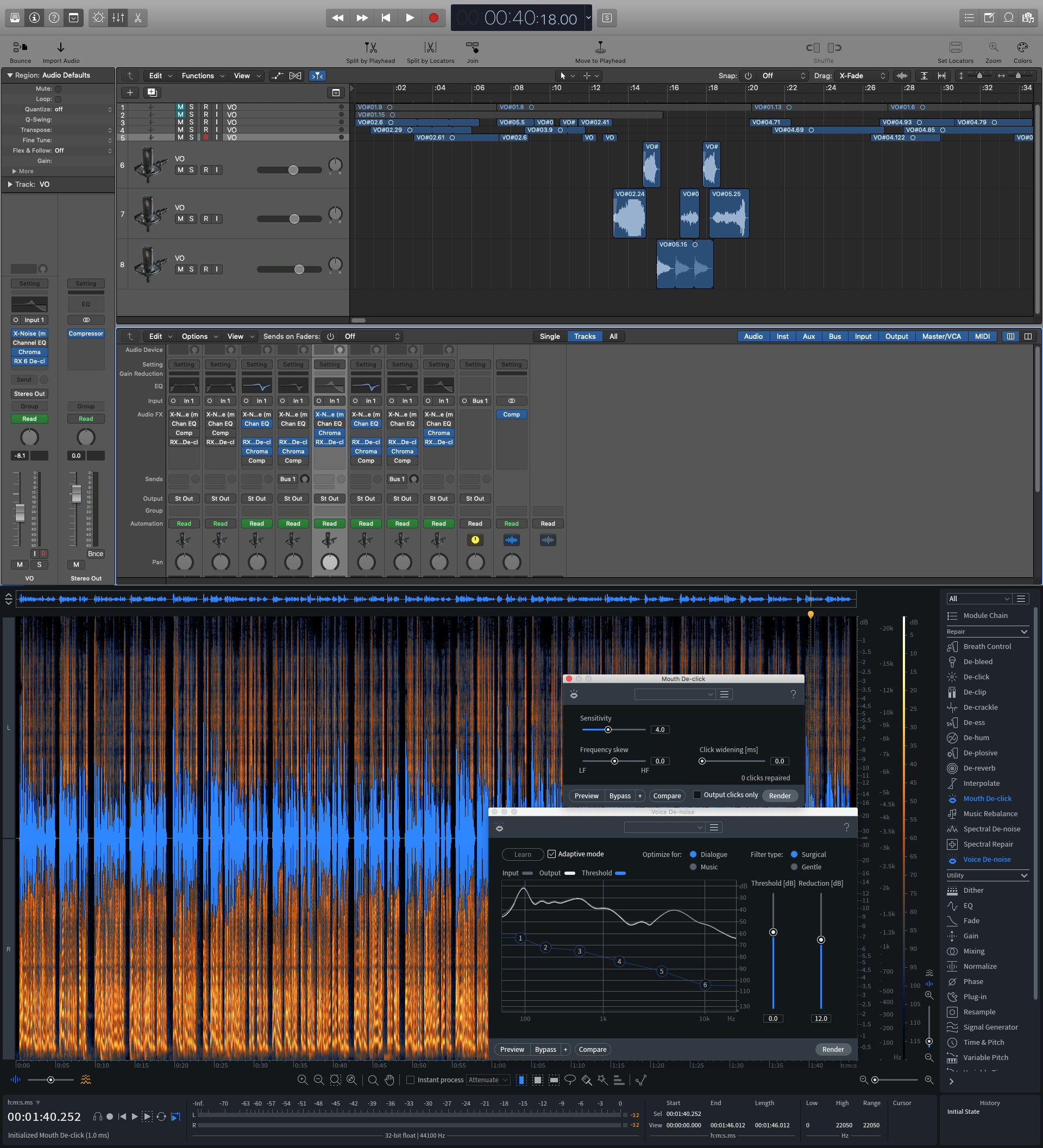
Task: Click the Join regions icon
Action: (472, 47)
